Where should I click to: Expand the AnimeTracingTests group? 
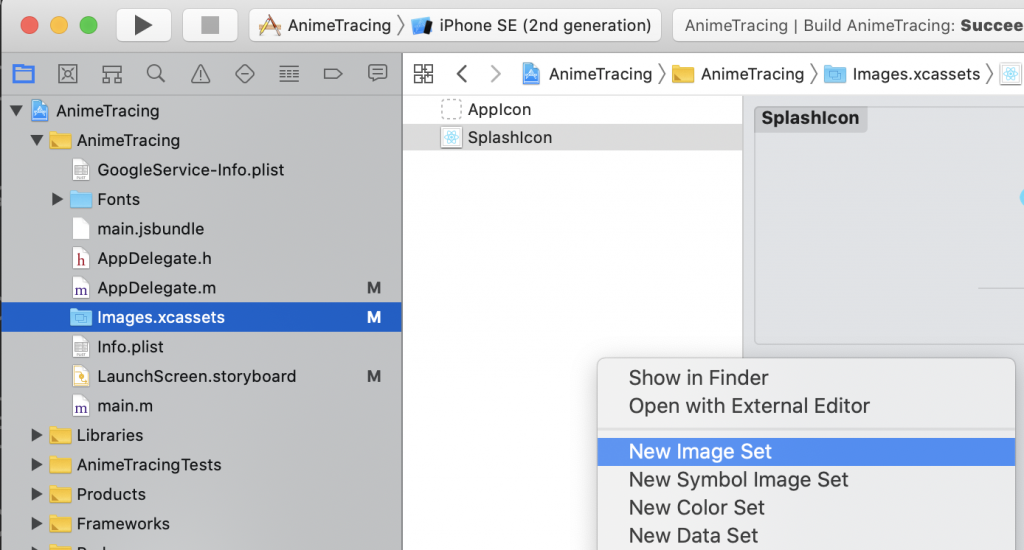pos(37,464)
